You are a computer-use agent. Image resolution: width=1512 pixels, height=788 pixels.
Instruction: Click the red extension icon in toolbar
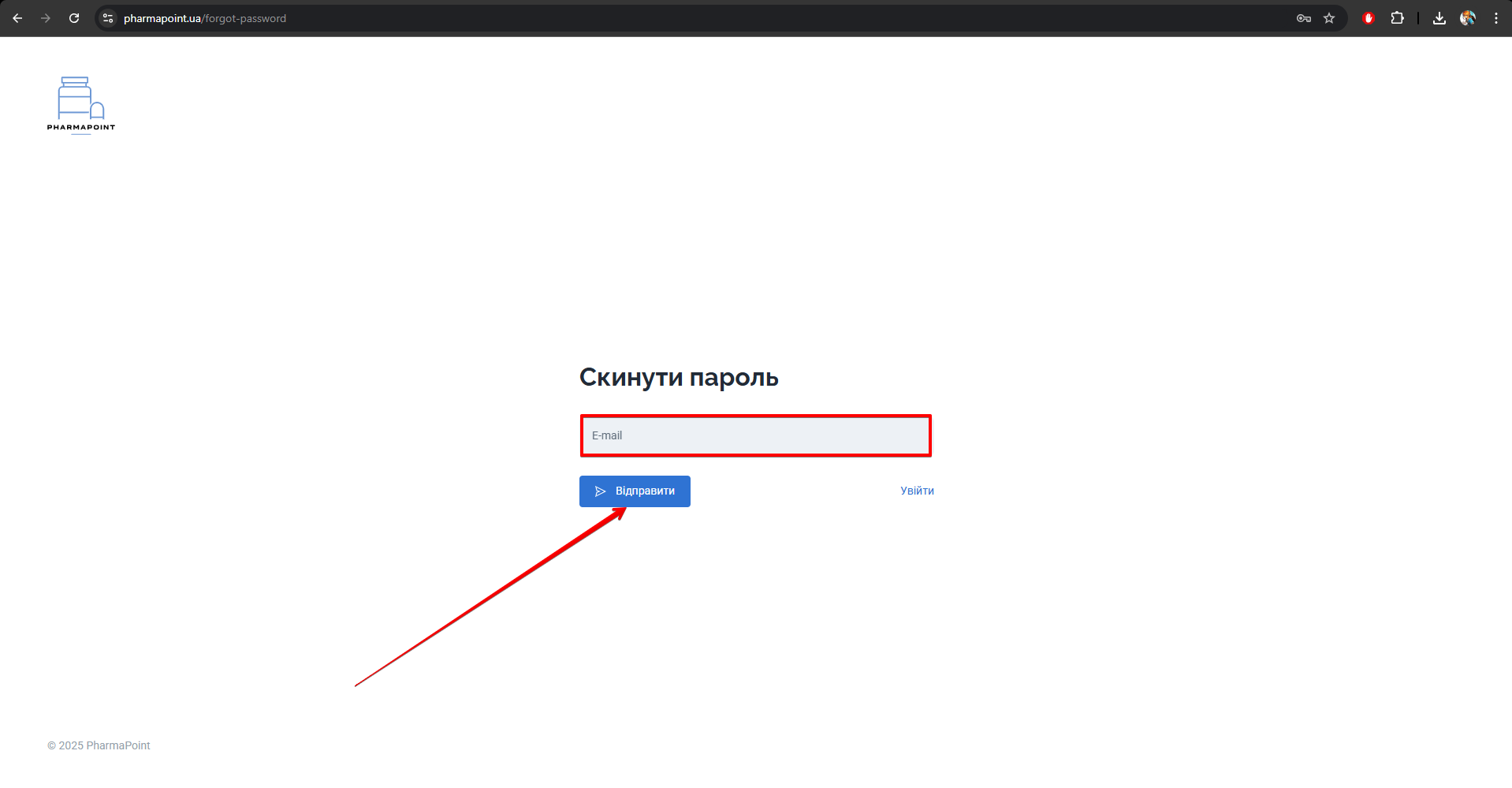click(x=1369, y=18)
